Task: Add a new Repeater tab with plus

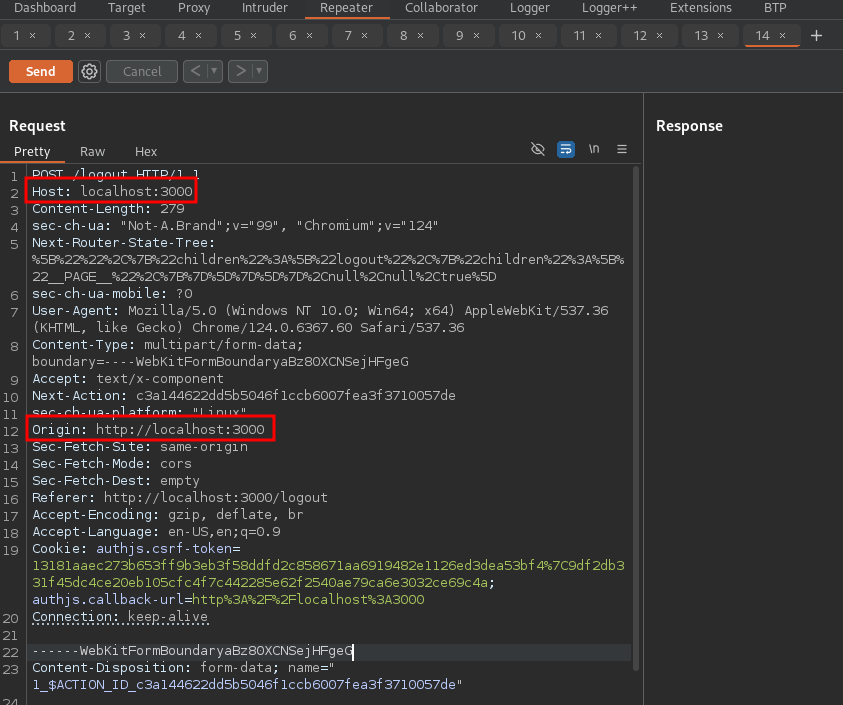Action: pos(816,35)
